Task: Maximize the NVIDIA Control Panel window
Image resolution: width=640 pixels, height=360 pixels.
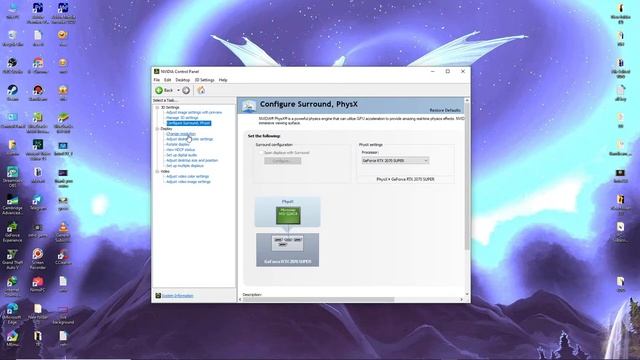Action: [x=448, y=71]
